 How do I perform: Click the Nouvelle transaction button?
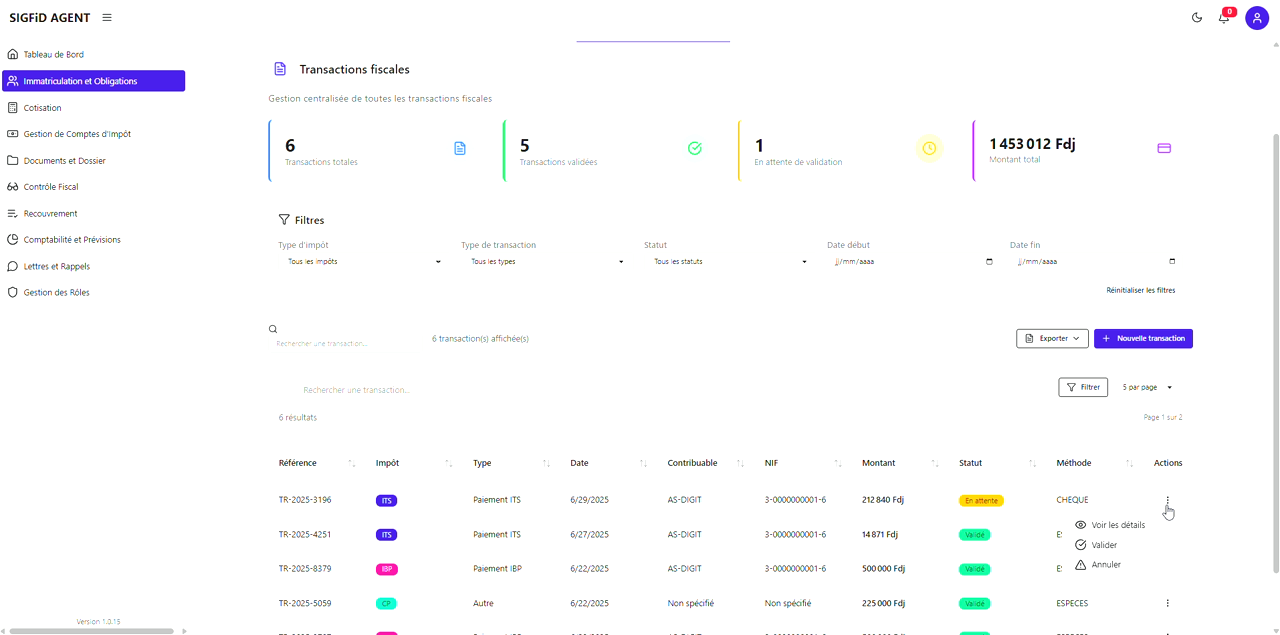tap(1143, 338)
